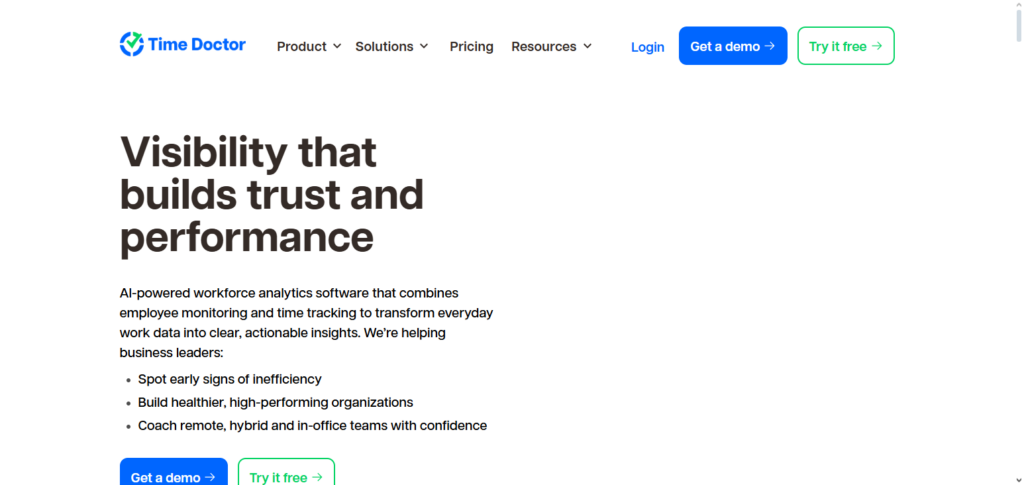Click the page's vertical scrollbar thumb
Viewport: 1024px width, 485px height.
(1017, 25)
